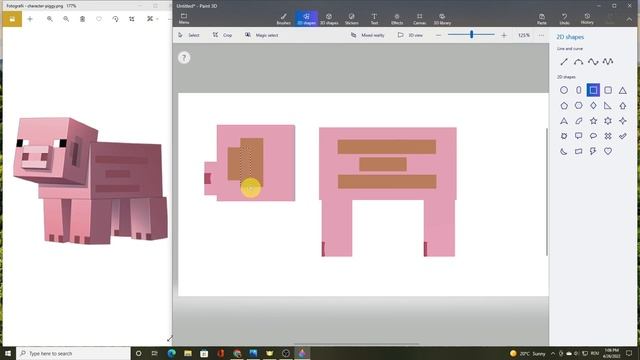Image resolution: width=640 pixels, height=360 pixels.
Task: Select the square 2D shape
Action: pos(593,90)
